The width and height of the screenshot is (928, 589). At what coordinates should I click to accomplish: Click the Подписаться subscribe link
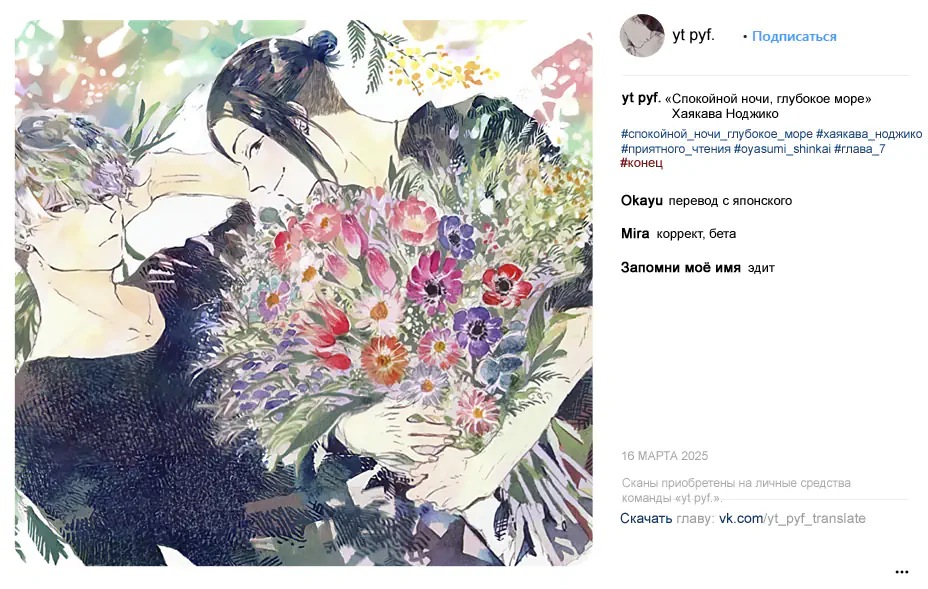coord(794,36)
